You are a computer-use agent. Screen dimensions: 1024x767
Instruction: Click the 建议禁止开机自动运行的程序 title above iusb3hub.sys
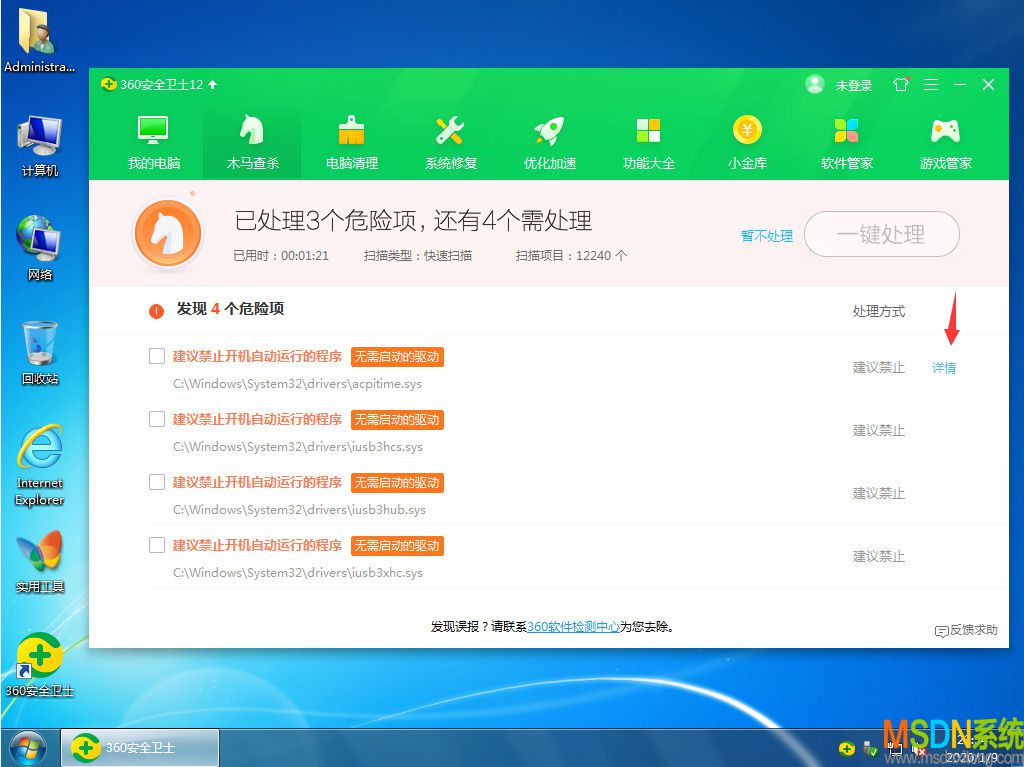(x=257, y=482)
